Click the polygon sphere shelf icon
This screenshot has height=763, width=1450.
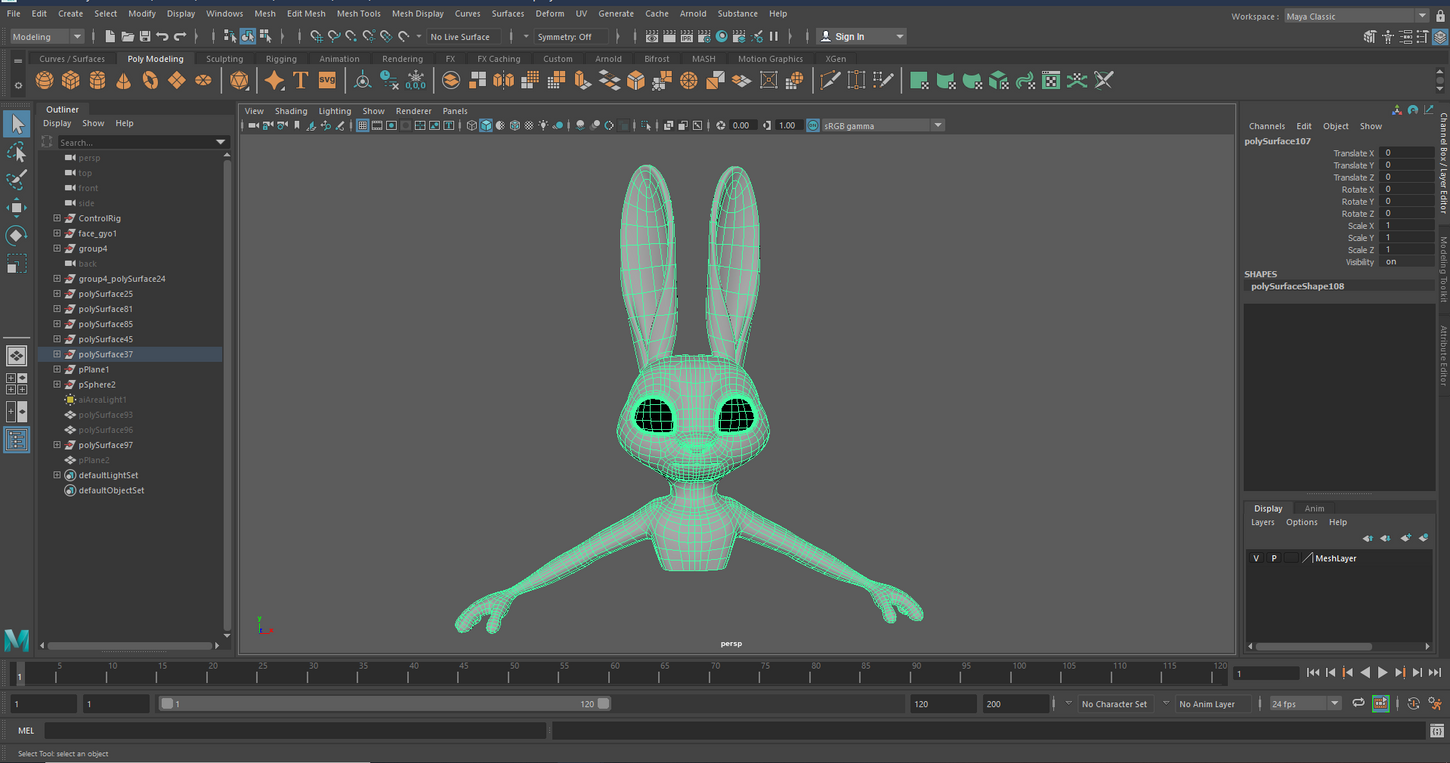45,81
